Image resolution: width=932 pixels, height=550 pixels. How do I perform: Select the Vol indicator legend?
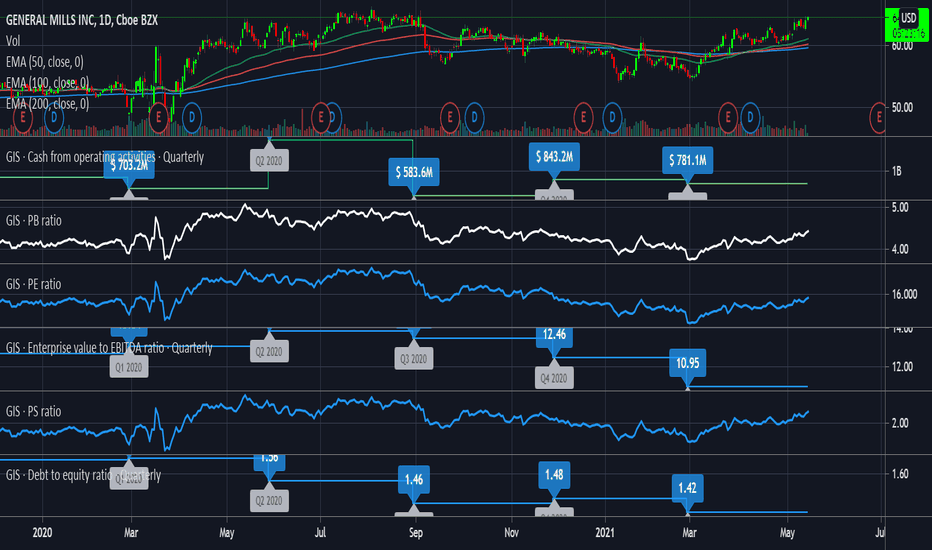point(13,41)
